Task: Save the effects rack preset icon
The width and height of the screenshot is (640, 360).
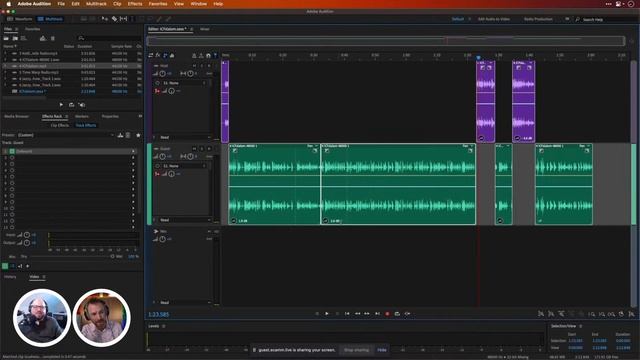Action: 120,135
